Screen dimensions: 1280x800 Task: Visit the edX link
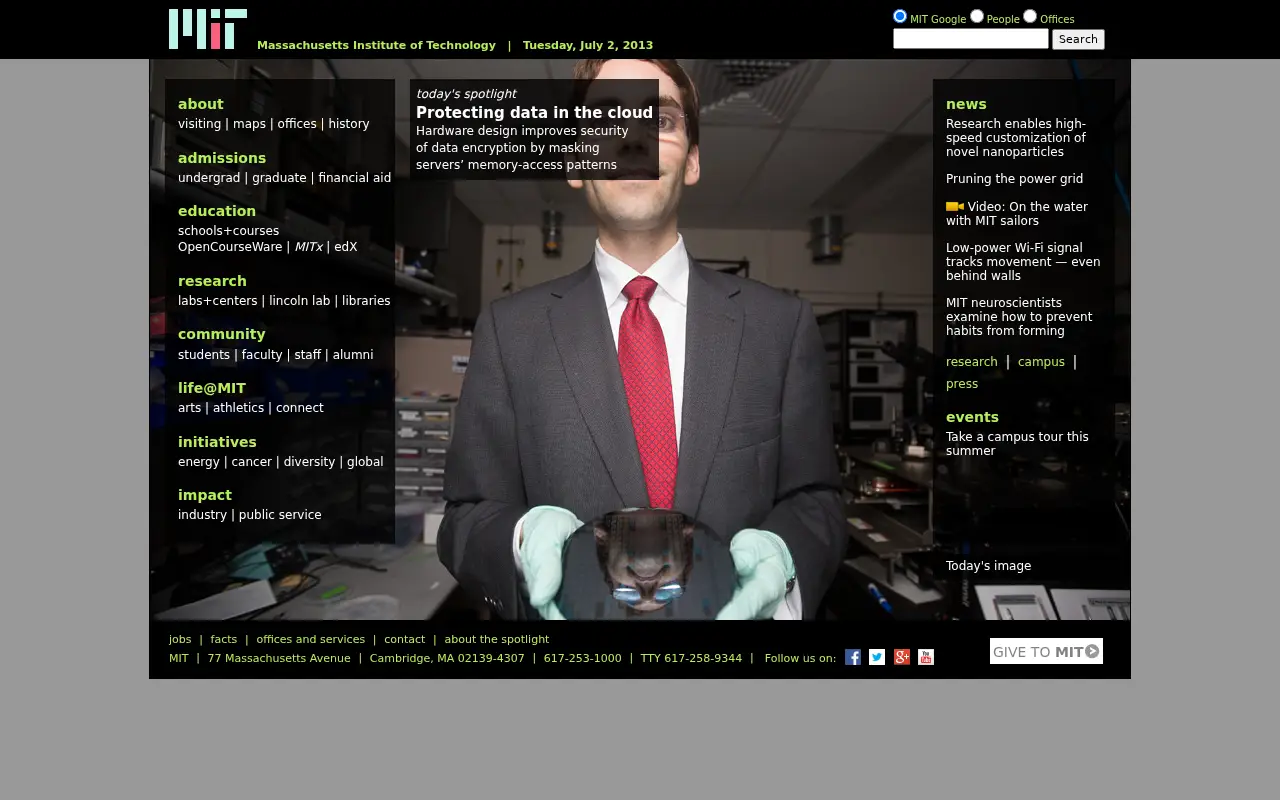(346, 247)
